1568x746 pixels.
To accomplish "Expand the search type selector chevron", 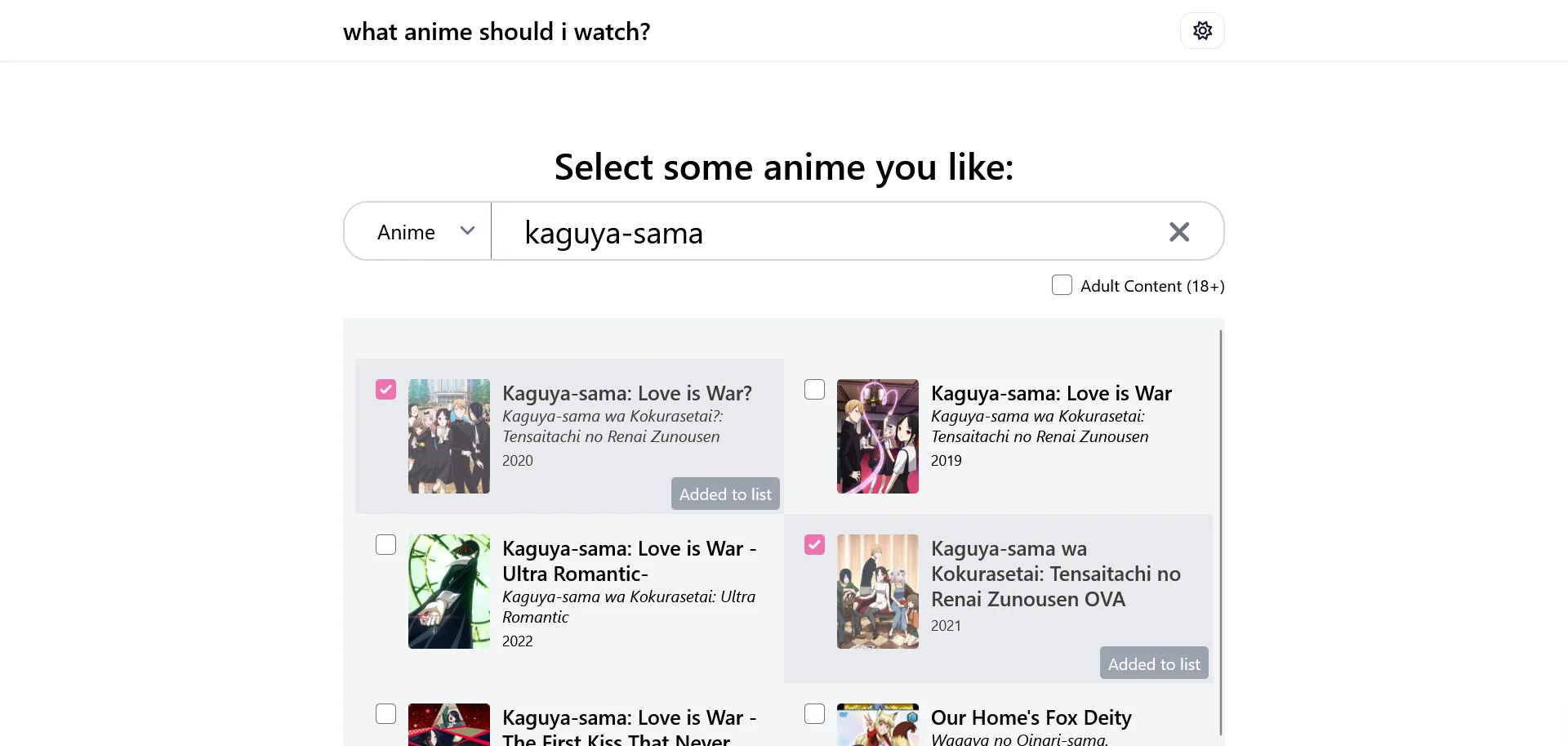I will click(x=466, y=231).
